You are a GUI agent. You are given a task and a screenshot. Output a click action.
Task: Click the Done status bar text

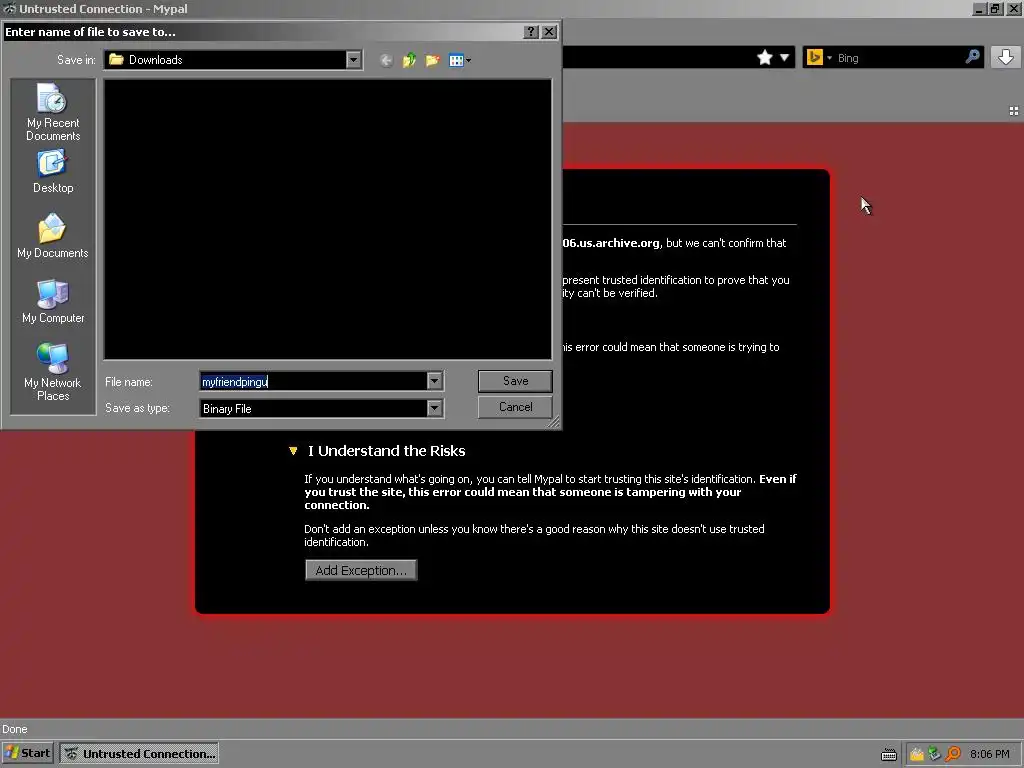[x=14, y=729]
